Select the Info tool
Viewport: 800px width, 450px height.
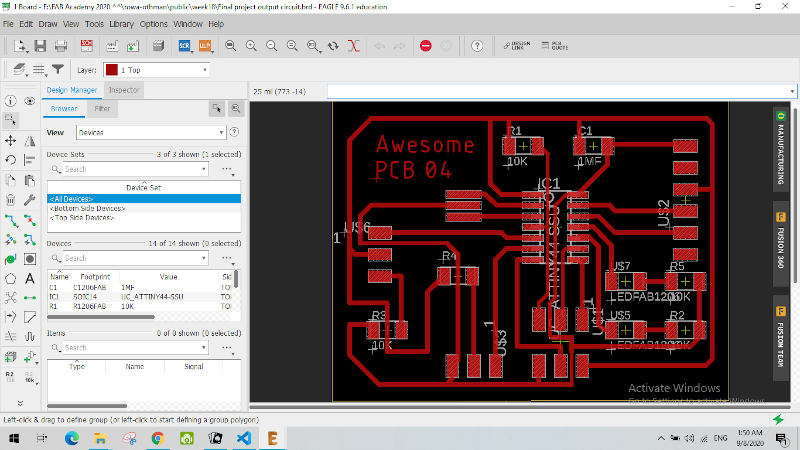pyautogui.click(x=10, y=101)
